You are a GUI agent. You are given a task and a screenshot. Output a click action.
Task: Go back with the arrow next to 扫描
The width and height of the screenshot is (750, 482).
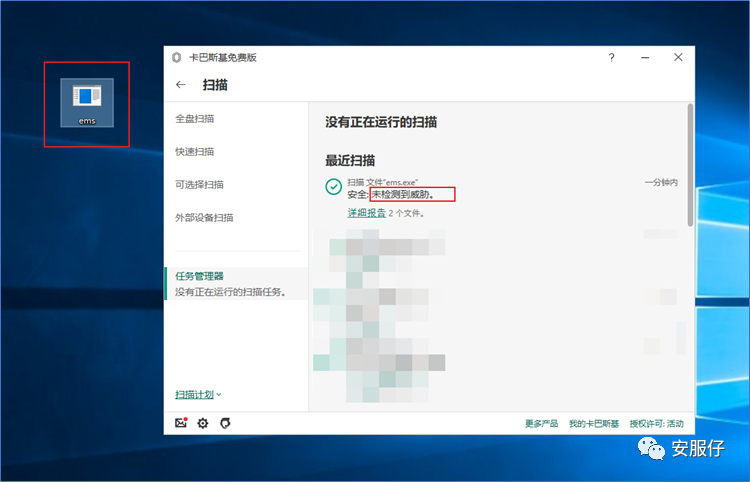point(181,85)
